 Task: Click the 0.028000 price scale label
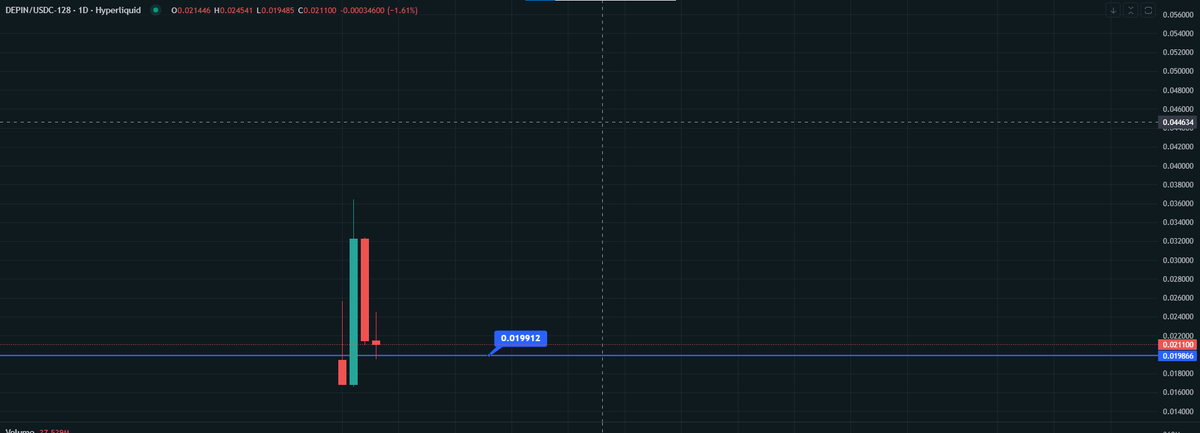pyautogui.click(x=1178, y=279)
